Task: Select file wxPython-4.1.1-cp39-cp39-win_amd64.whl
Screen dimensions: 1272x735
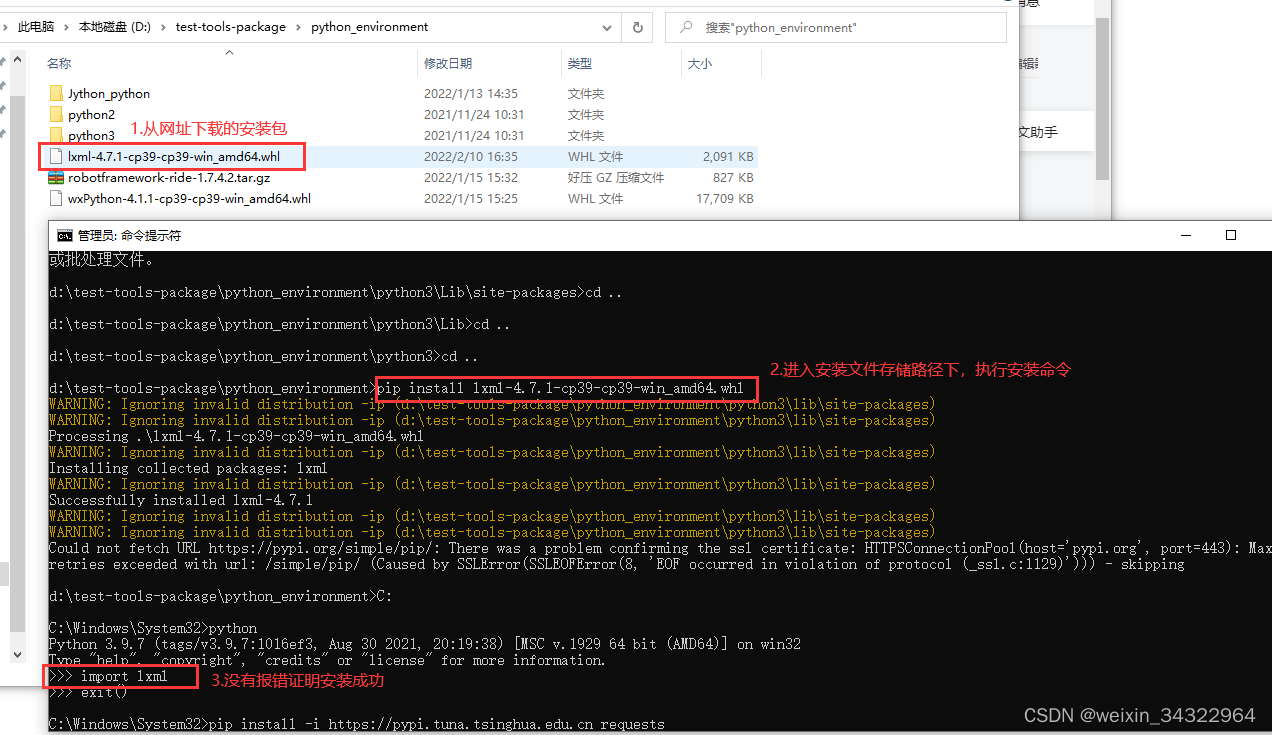Action: 189,199
